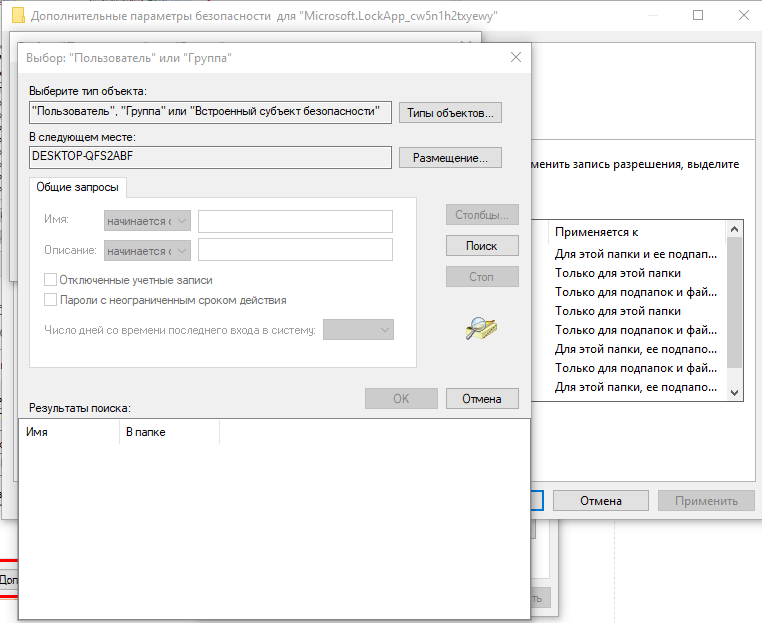Click Отмена in the advanced security window
The width and height of the screenshot is (762, 623).
601,501
